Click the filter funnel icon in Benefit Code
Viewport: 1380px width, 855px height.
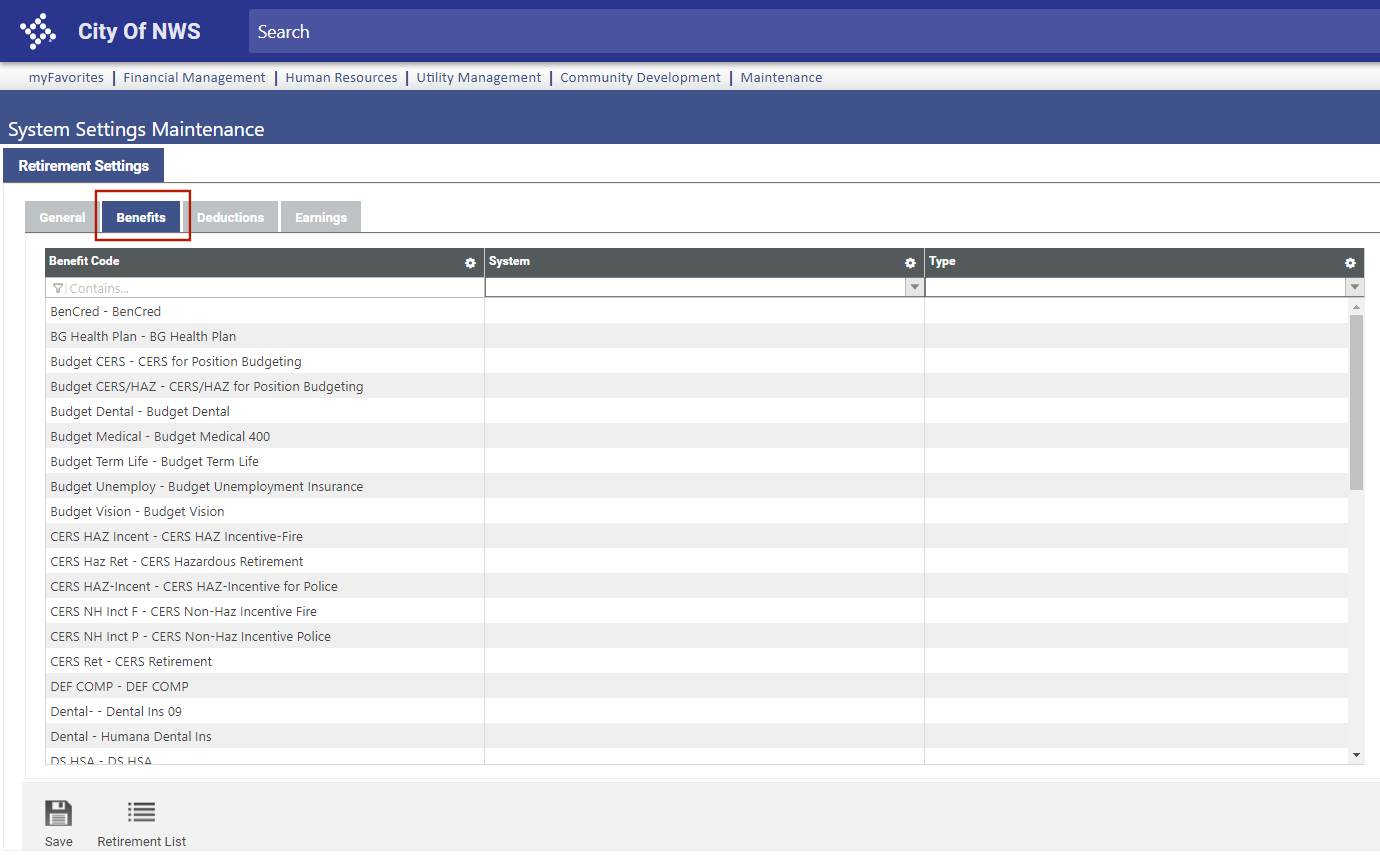point(58,288)
